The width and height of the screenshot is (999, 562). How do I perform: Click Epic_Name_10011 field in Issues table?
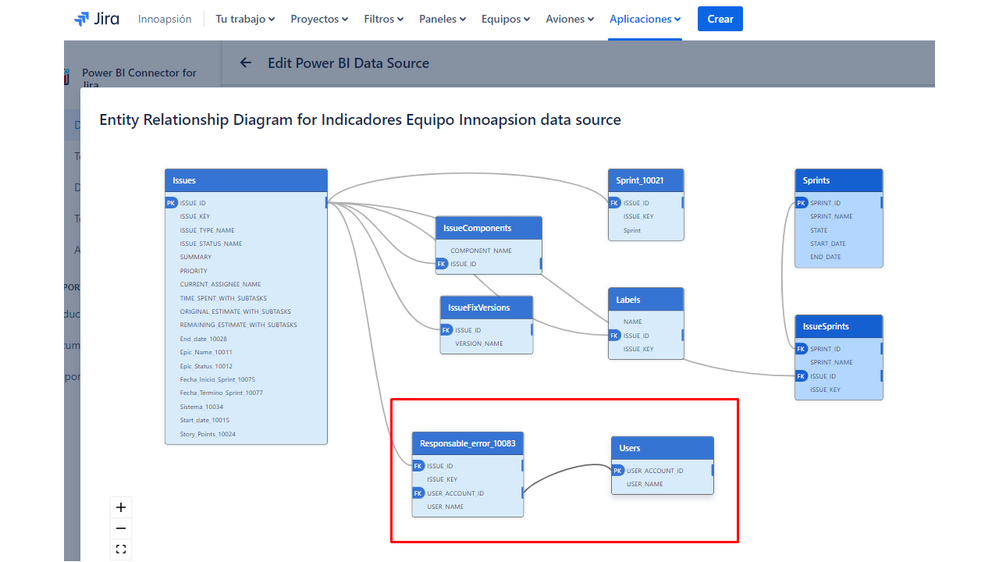[x=206, y=352]
